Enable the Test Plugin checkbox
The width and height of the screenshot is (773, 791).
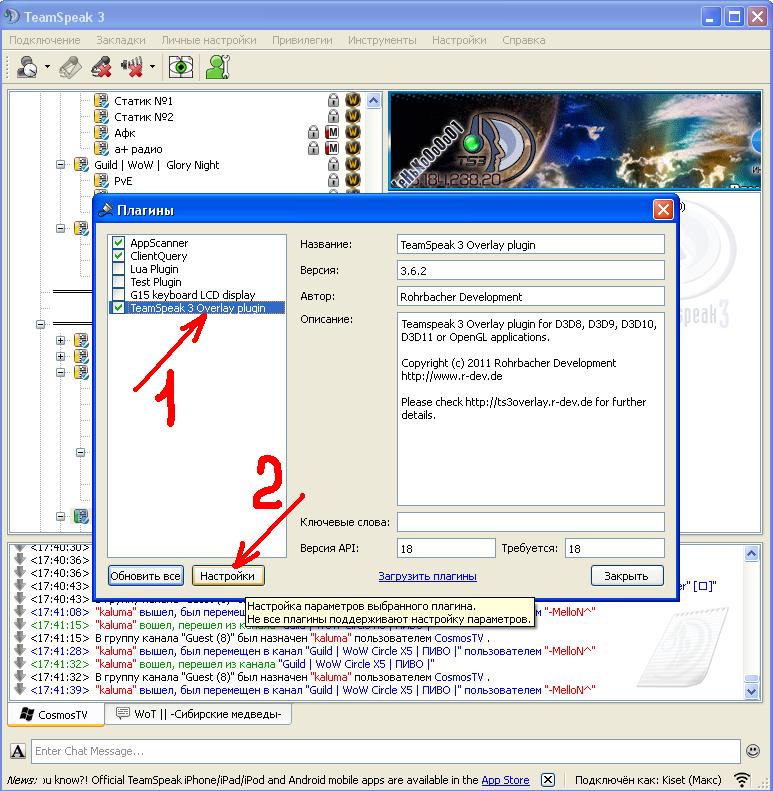coord(119,281)
